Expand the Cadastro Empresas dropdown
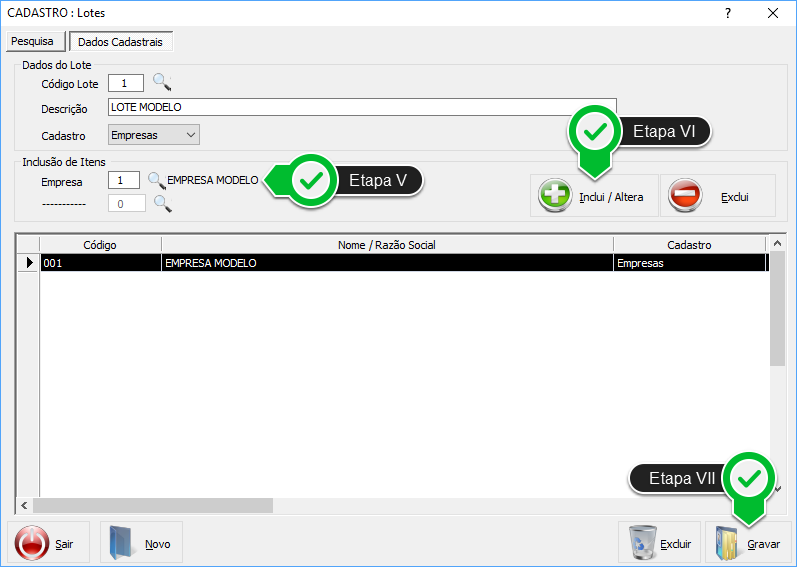 [154, 135]
